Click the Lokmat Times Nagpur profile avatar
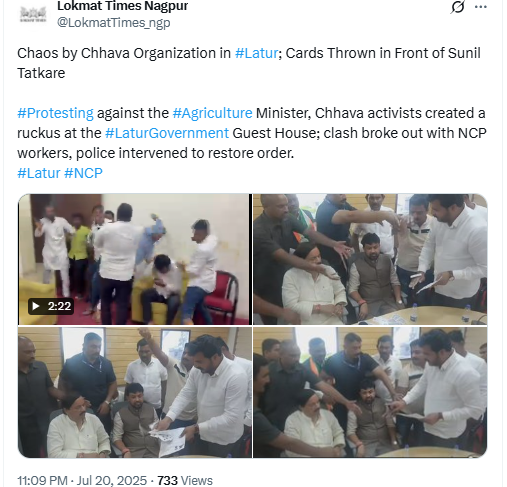Image resolution: width=507 pixels, height=487 pixels. pyautogui.click(x=33, y=15)
